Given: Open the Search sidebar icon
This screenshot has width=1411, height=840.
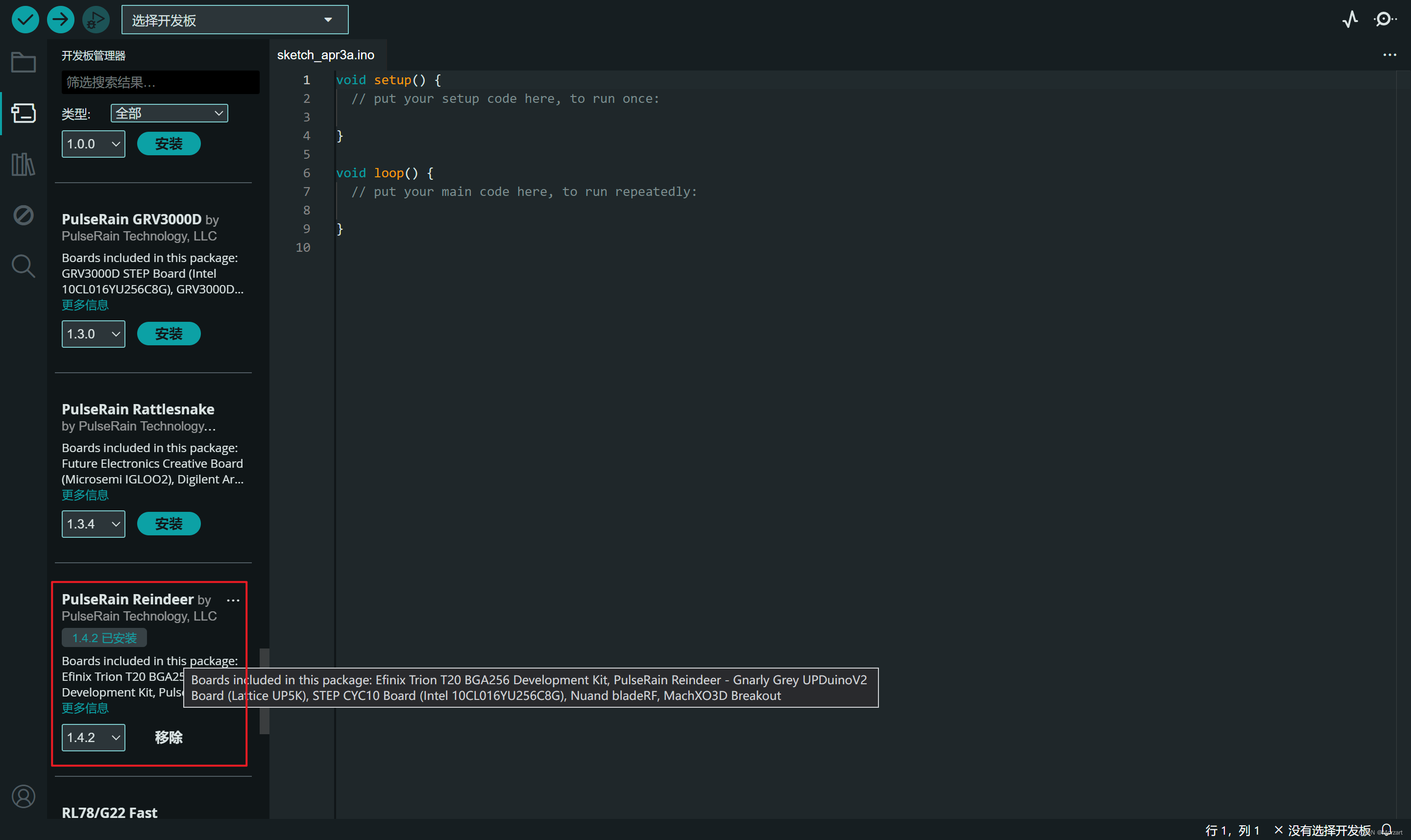Looking at the screenshot, I should point(23,266).
